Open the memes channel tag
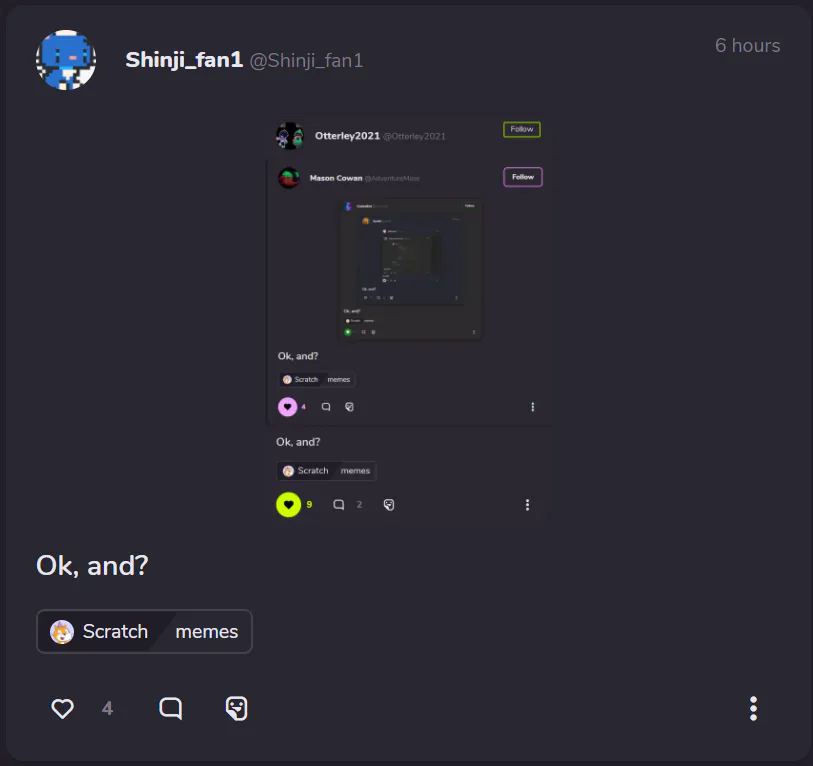Image resolution: width=813 pixels, height=766 pixels. [x=206, y=632]
